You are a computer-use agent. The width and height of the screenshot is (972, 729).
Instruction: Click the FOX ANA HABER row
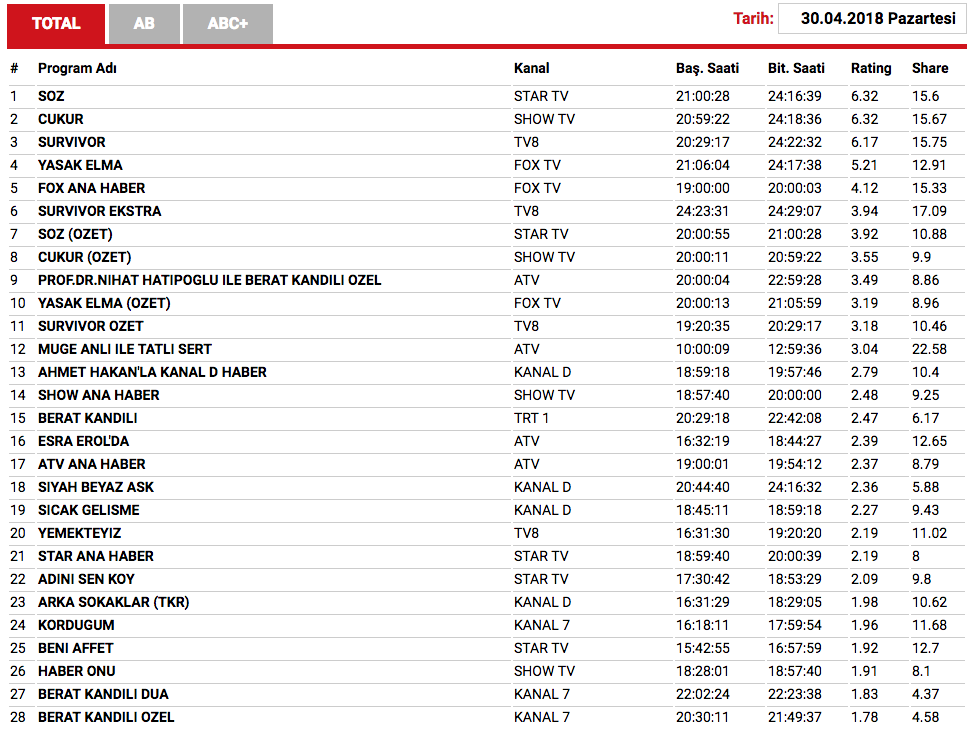487,188
